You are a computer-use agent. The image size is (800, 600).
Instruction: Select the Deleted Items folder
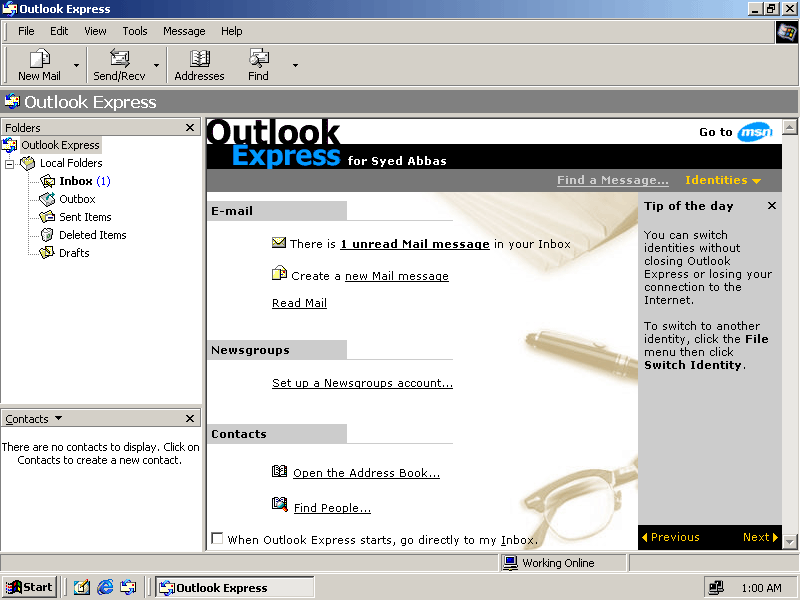[x=92, y=235]
